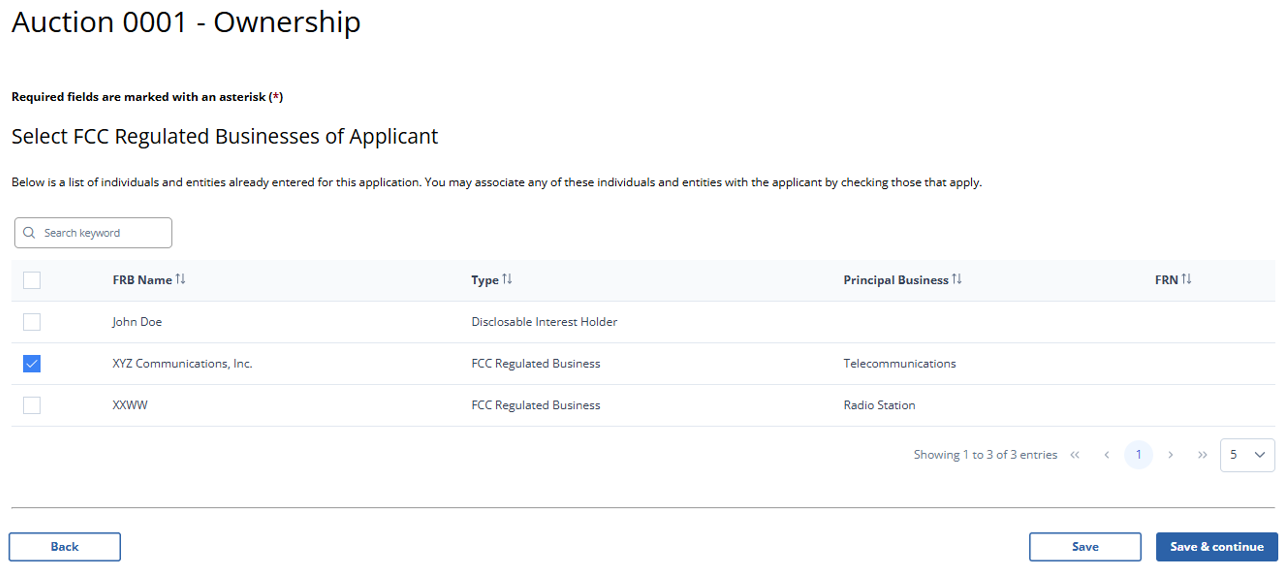Go to first page double-chevron
1287x572 pixels.
point(1075,455)
